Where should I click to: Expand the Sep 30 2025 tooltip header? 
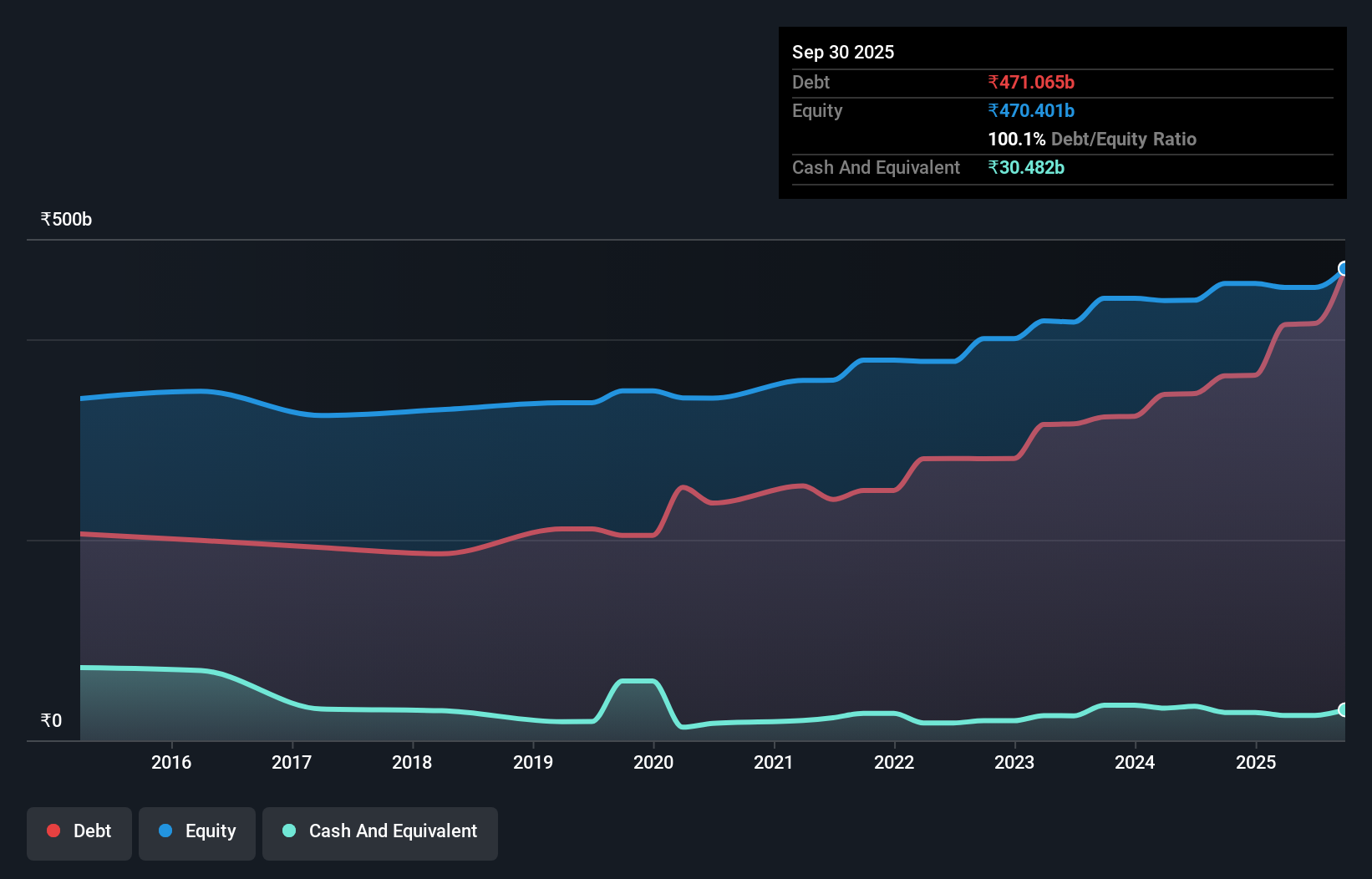click(x=843, y=52)
